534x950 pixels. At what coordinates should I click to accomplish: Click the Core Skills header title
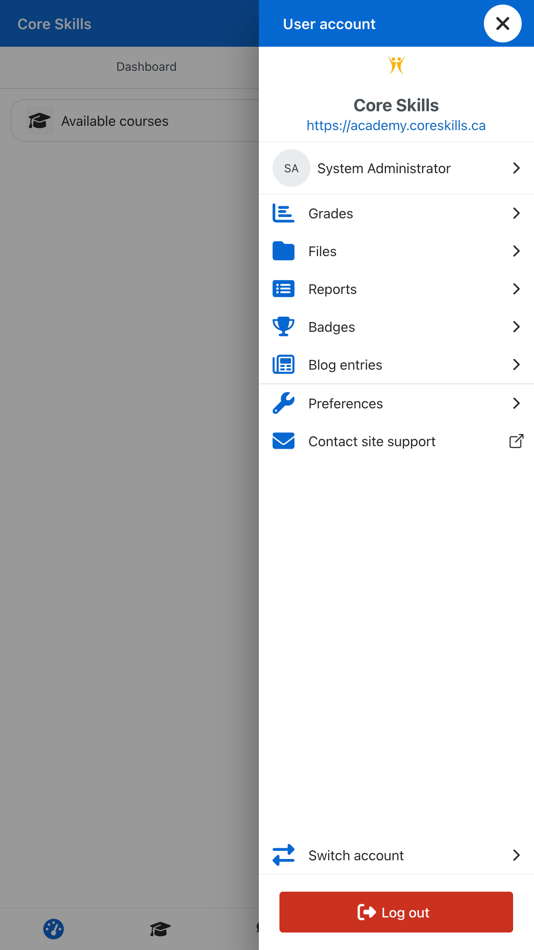tap(55, 24)
